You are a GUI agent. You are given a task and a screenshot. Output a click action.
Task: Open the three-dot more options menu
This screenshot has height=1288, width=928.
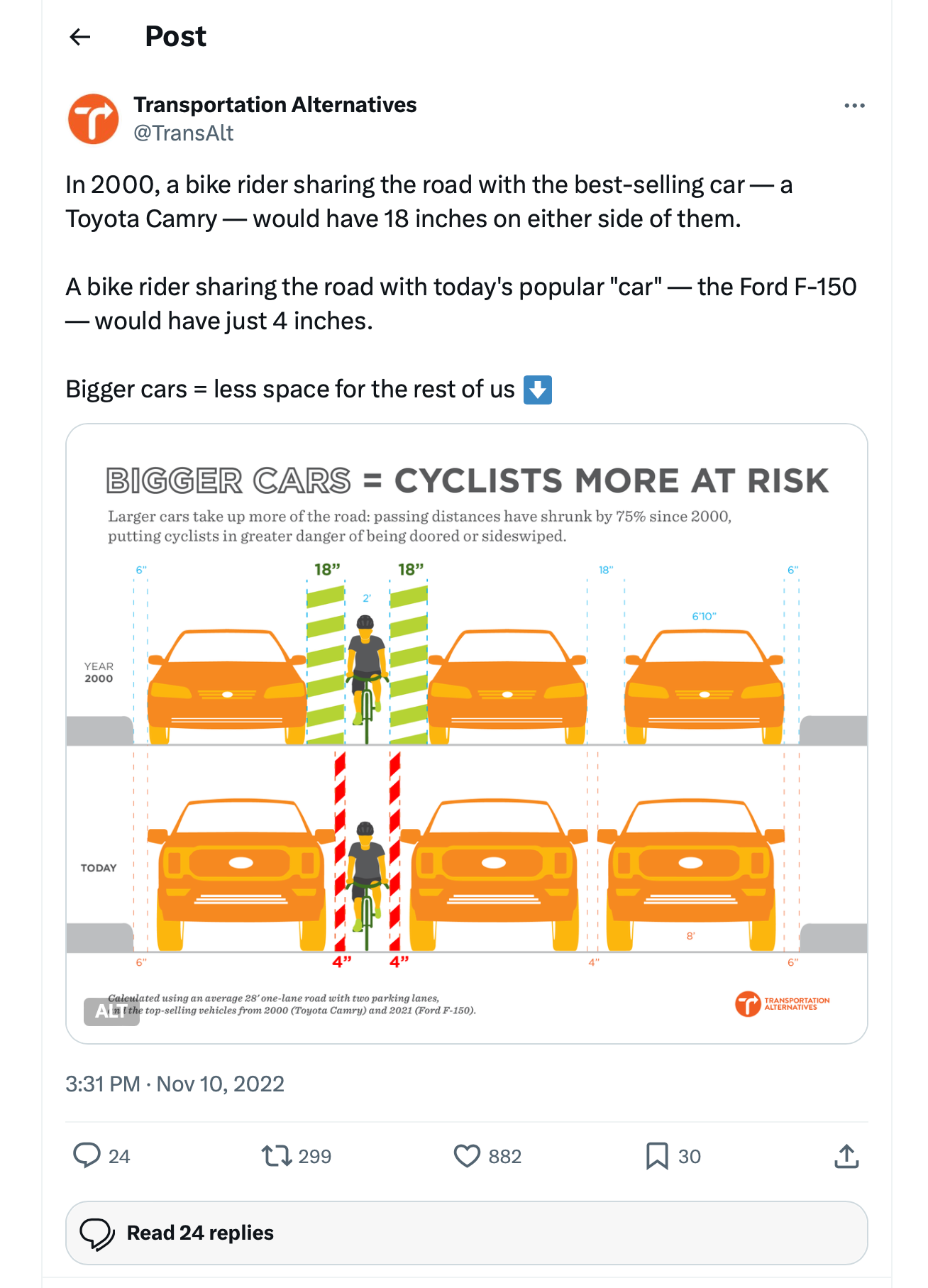click(x=854, y=106)
